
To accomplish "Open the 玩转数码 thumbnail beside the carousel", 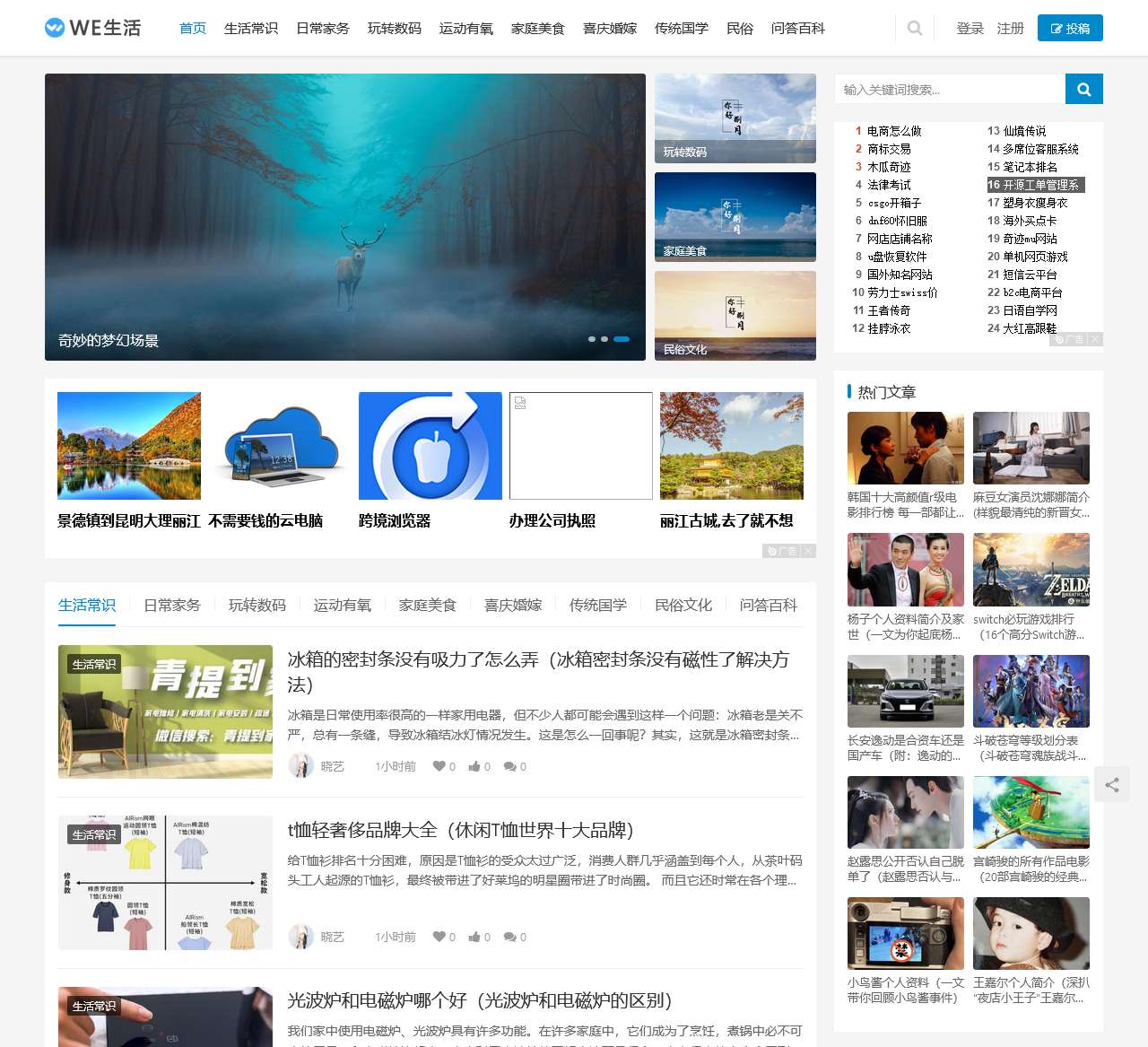I will [x=735, y=118].
